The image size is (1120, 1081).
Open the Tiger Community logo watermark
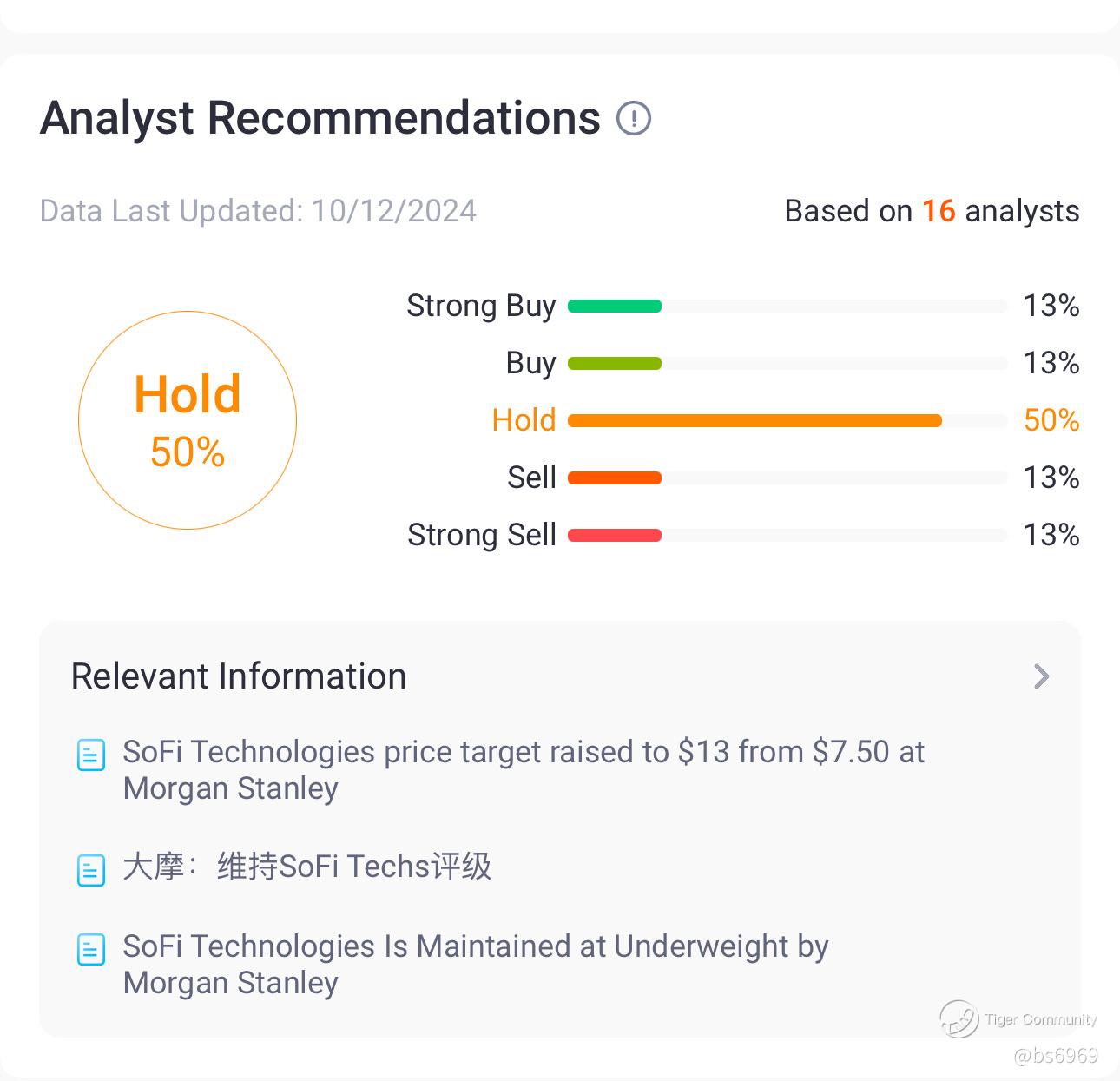coord(959,1018)
